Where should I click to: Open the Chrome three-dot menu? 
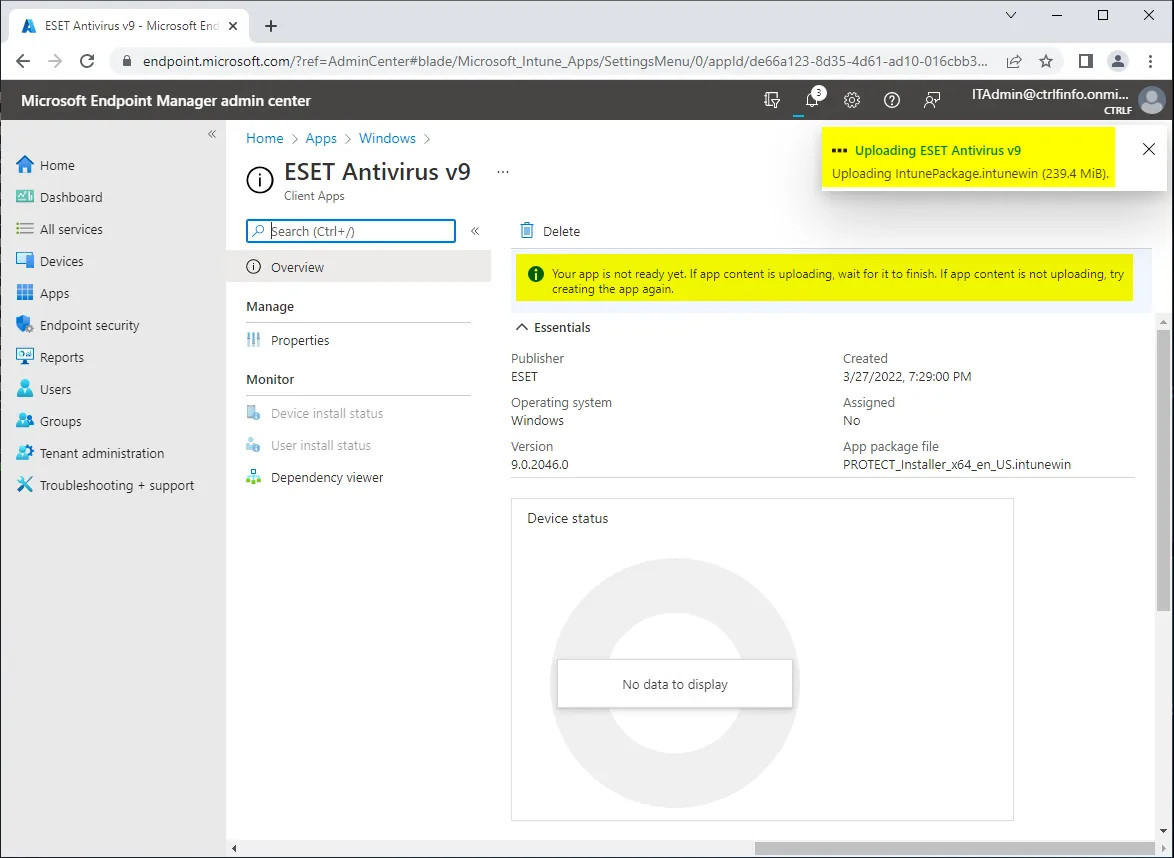1151,61
